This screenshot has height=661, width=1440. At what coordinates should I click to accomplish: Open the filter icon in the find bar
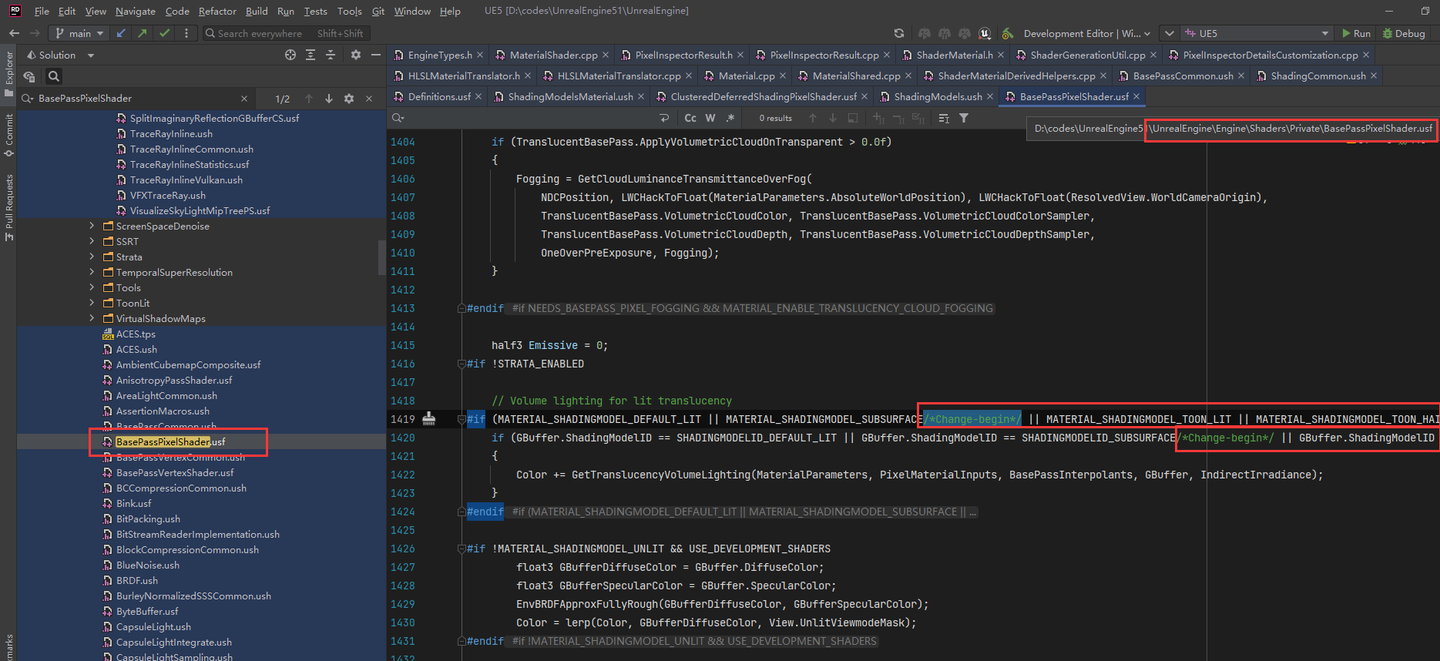coord(962,118)
